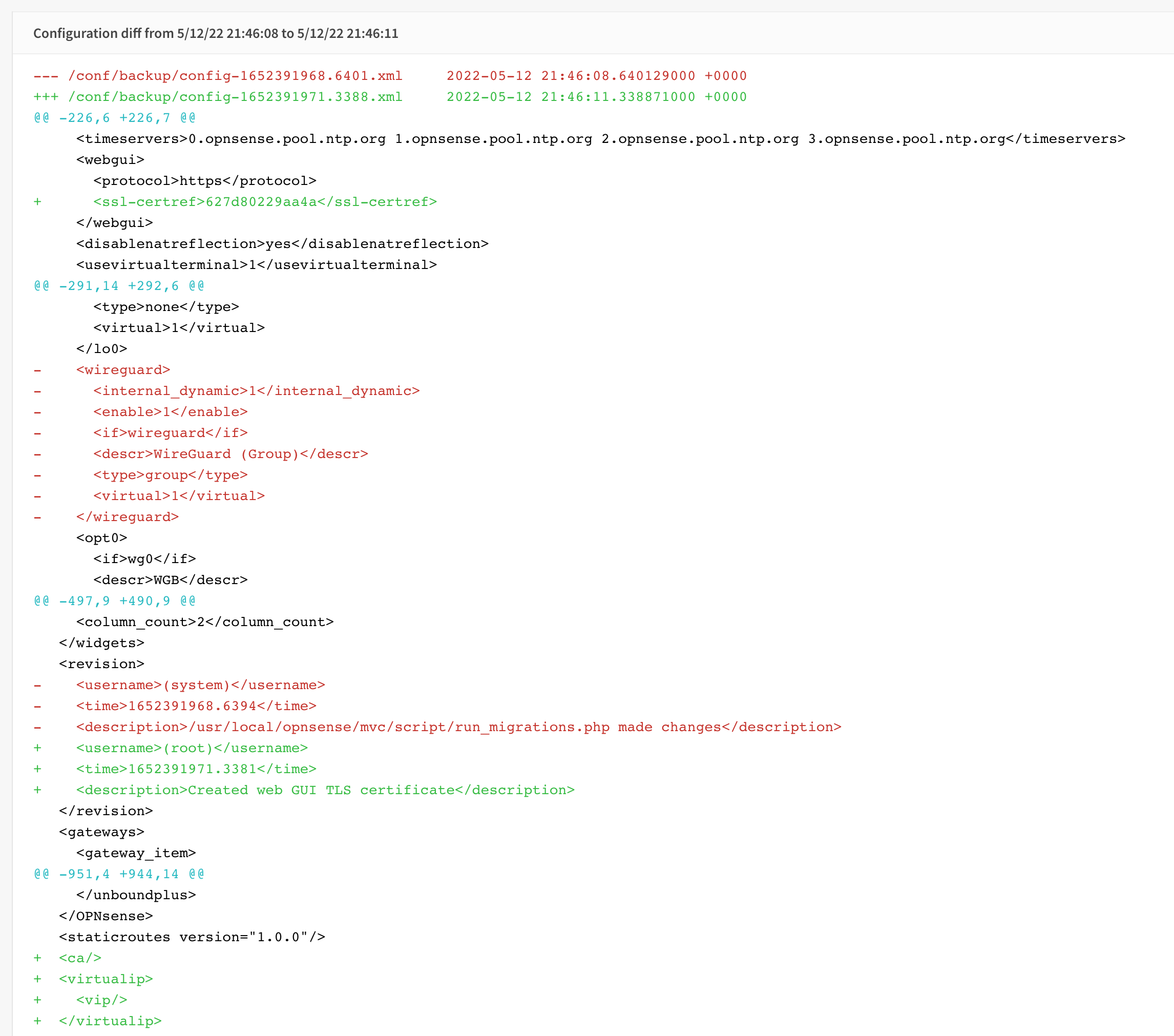Screen dimensions: 1174x1036
Task: Click the hunk header @@ -226,6 +226,7 @@
Action: (x=114, y=117)
